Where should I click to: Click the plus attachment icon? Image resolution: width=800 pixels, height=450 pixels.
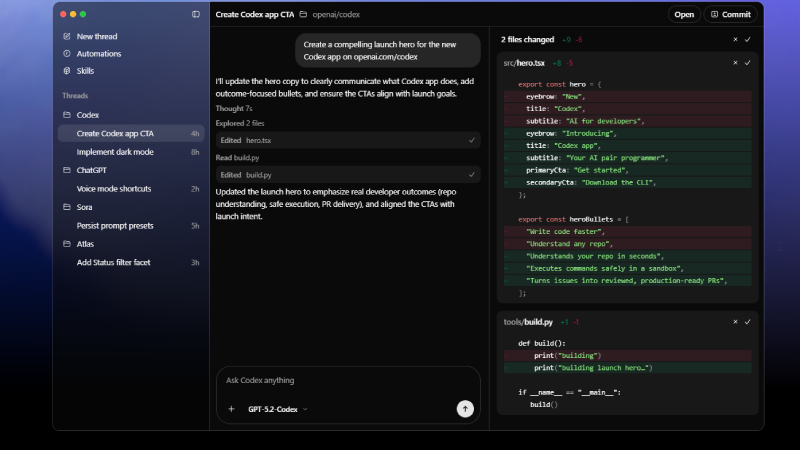click(x=231, y=409)
